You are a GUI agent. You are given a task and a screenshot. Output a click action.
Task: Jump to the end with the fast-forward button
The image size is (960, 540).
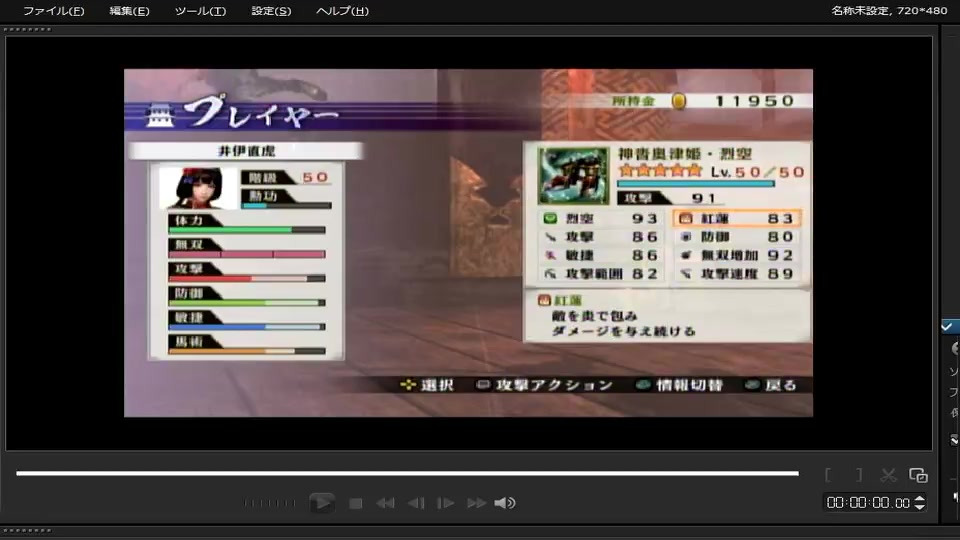[476, 503]
